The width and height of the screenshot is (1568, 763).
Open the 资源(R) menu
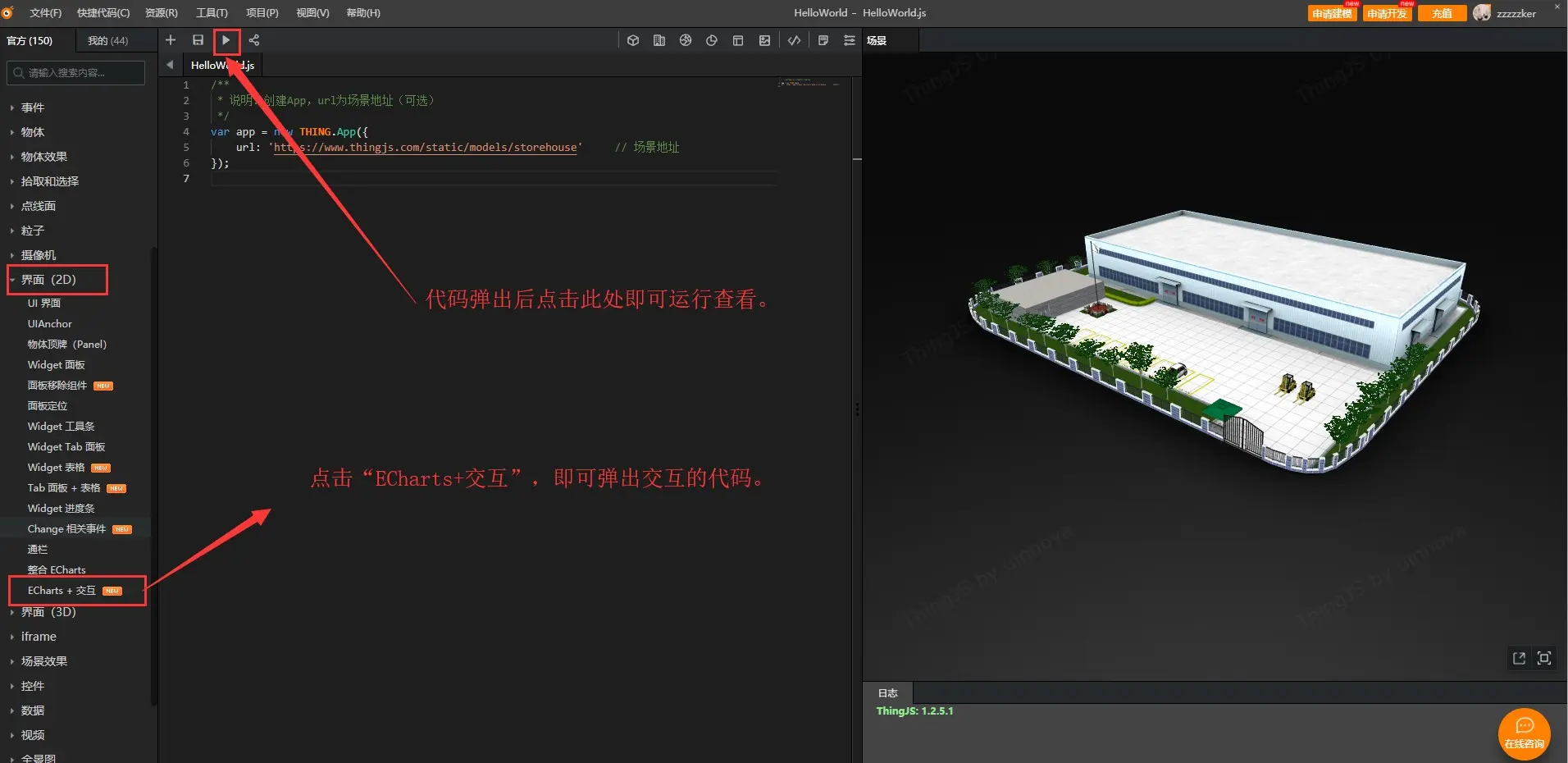click(x=161, y=13)
